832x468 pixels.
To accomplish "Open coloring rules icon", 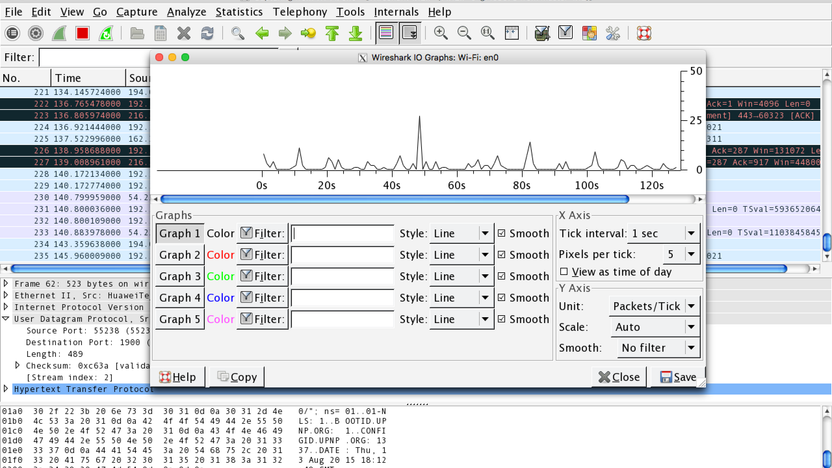I will pyautogui.click(x=589, y=33).
